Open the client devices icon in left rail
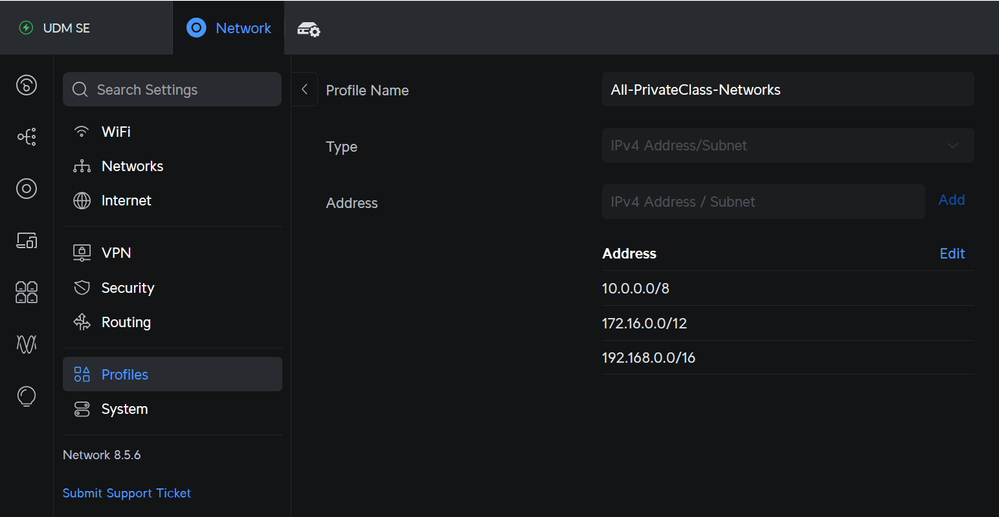 tap(27, 240)
